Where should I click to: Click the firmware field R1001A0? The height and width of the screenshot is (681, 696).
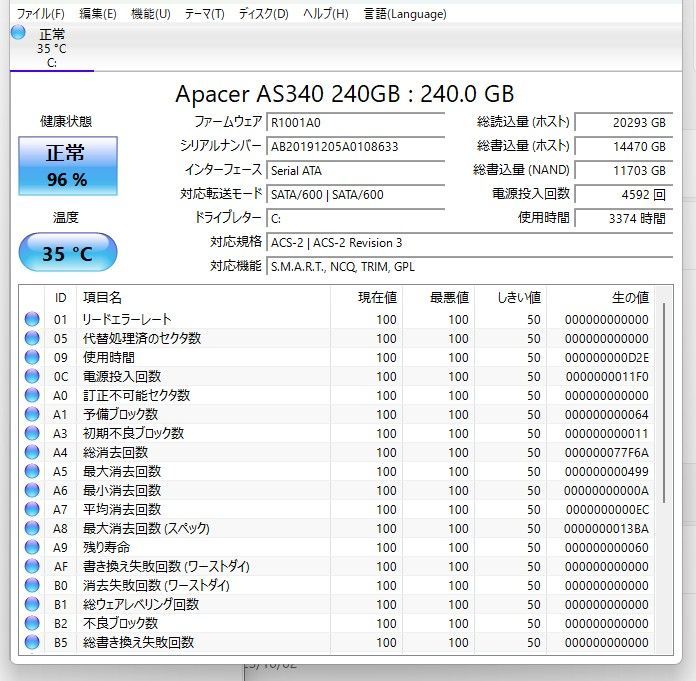(x=356, y=123)
